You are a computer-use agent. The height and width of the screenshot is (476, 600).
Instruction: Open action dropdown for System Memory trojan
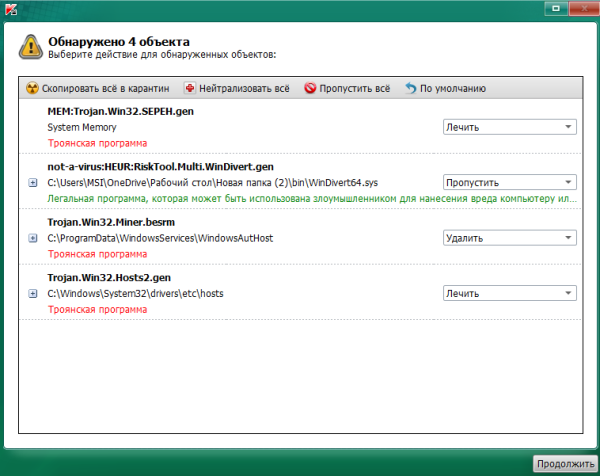pos(510,127)
